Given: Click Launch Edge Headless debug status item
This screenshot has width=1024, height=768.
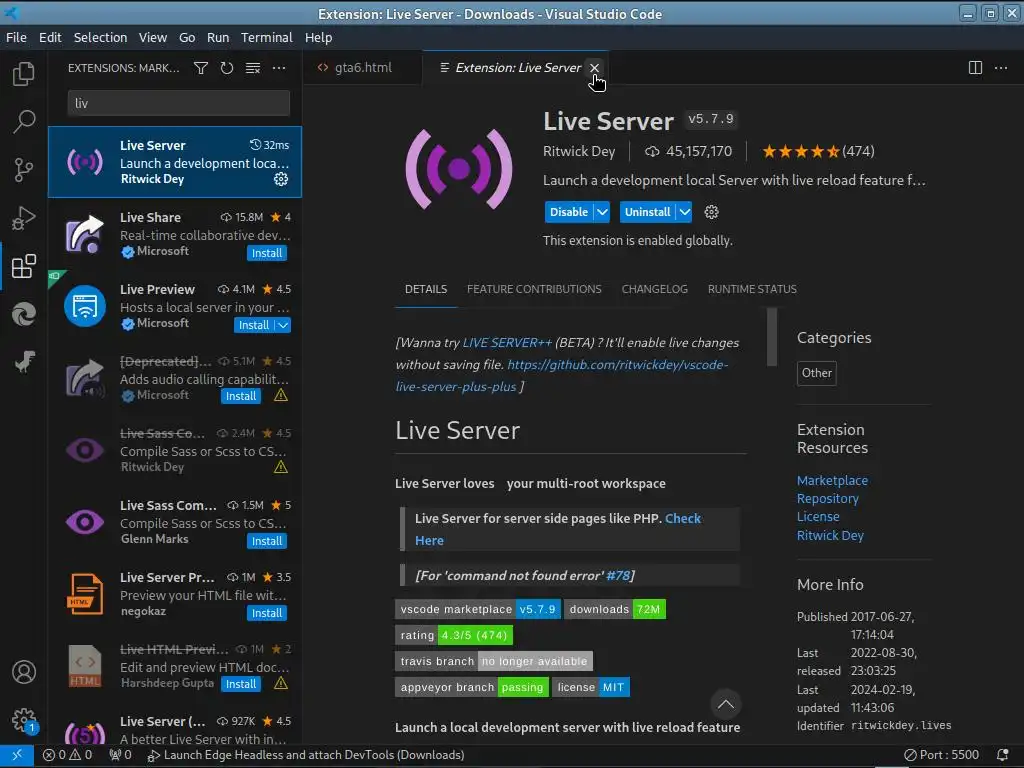Looking at the screenshot, I should coord(306,755).
